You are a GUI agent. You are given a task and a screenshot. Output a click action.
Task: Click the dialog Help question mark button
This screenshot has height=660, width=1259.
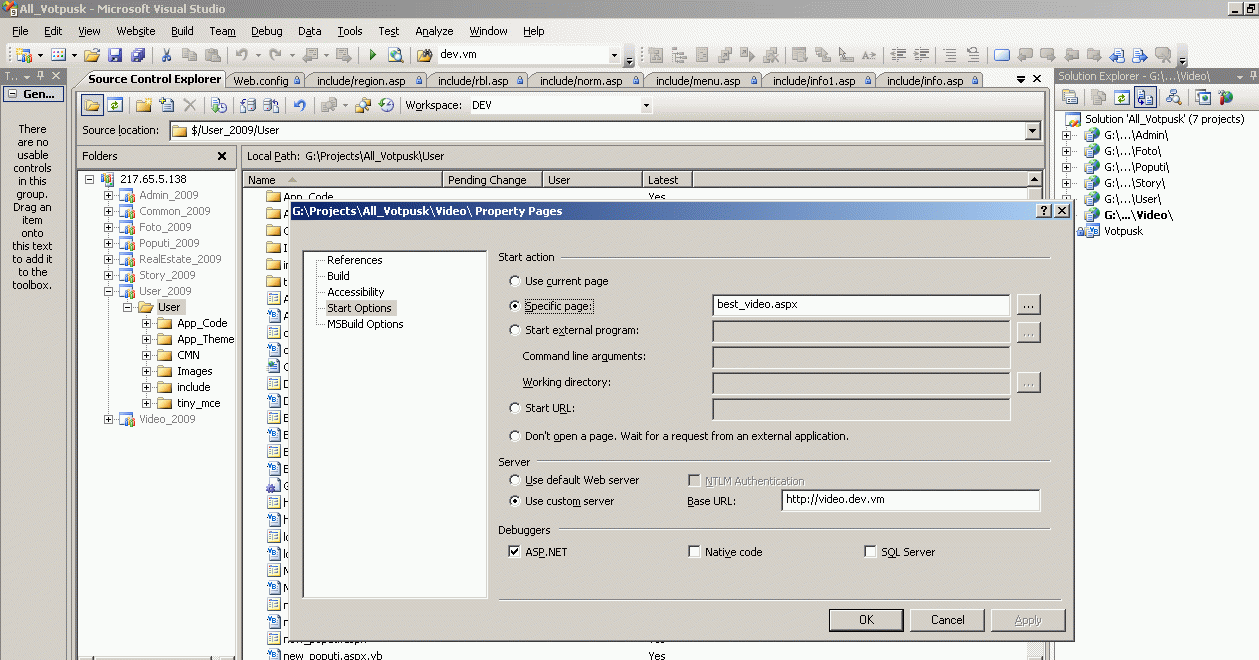(x=1045, y=211)
